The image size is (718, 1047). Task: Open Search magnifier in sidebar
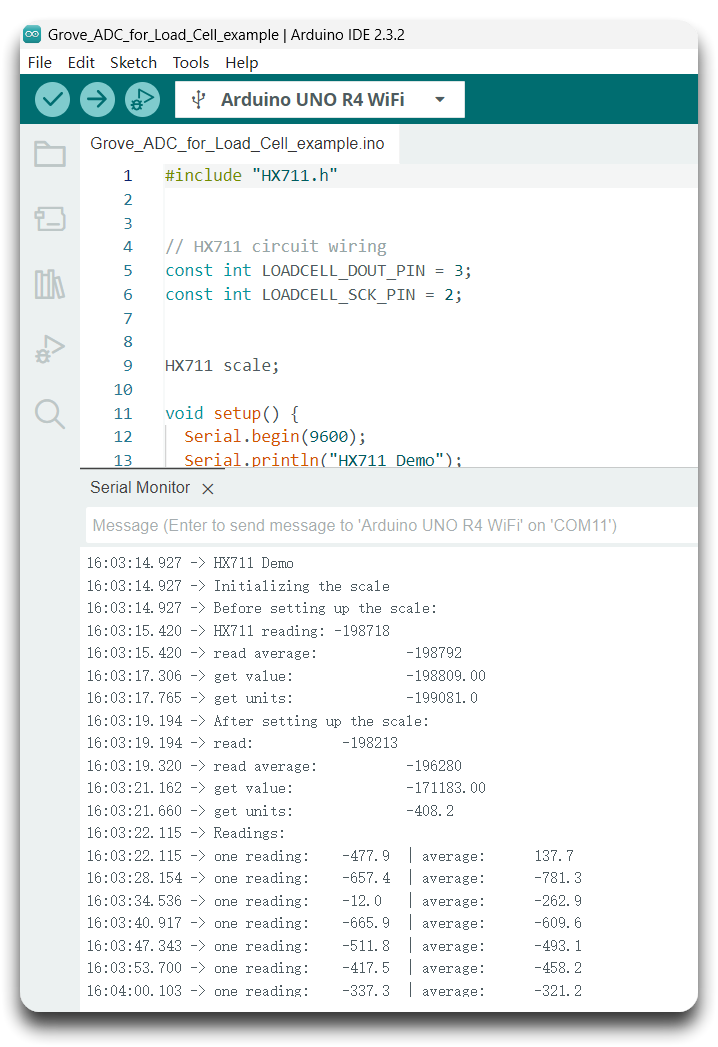(50, 414)
